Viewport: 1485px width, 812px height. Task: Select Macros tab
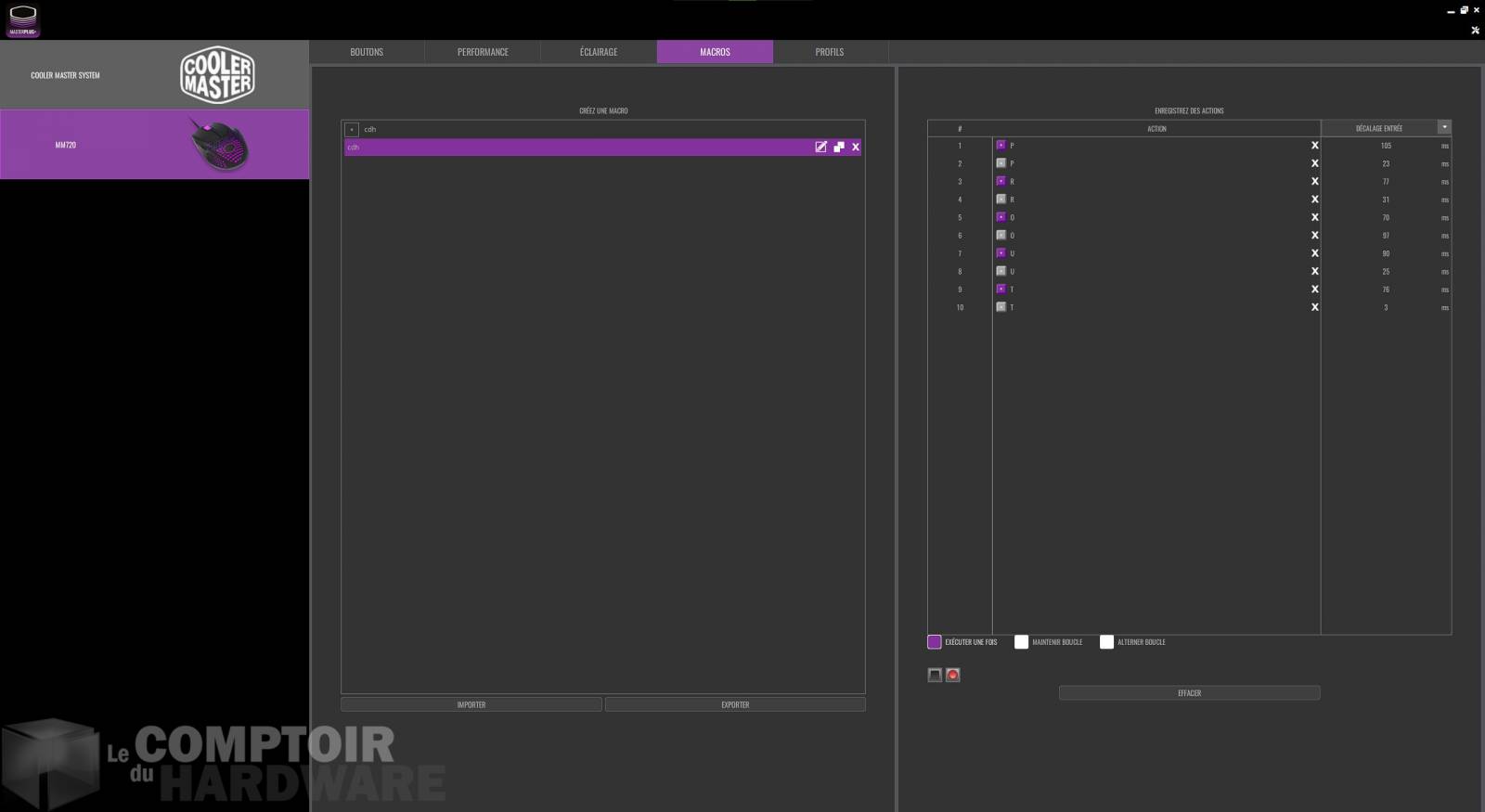point(715,52)
